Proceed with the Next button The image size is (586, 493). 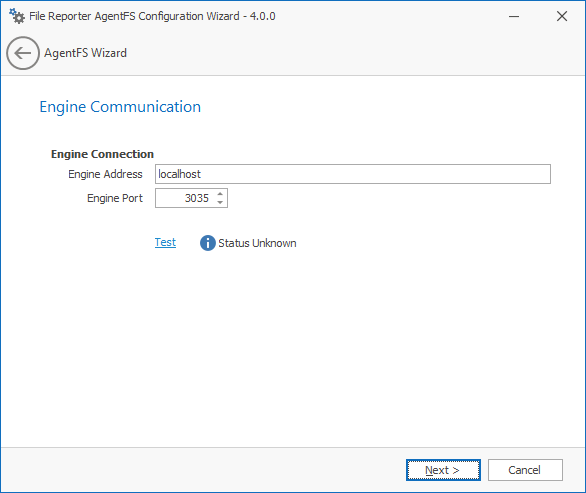click(x=443, y=470)
